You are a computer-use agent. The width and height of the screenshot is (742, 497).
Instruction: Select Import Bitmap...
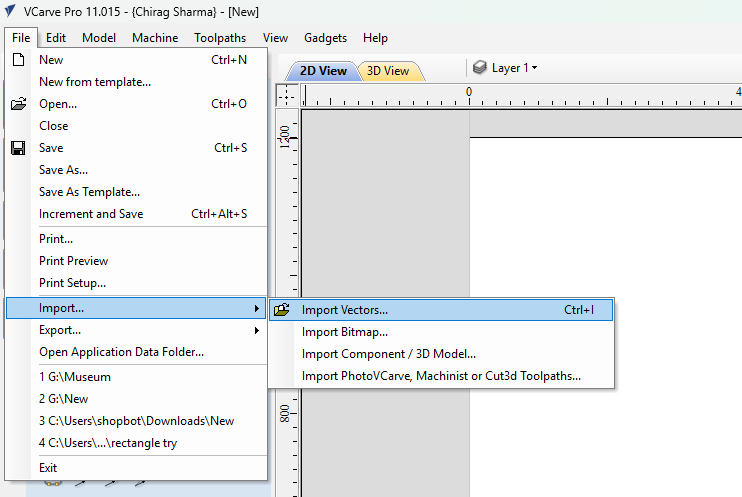pos(441,332)
